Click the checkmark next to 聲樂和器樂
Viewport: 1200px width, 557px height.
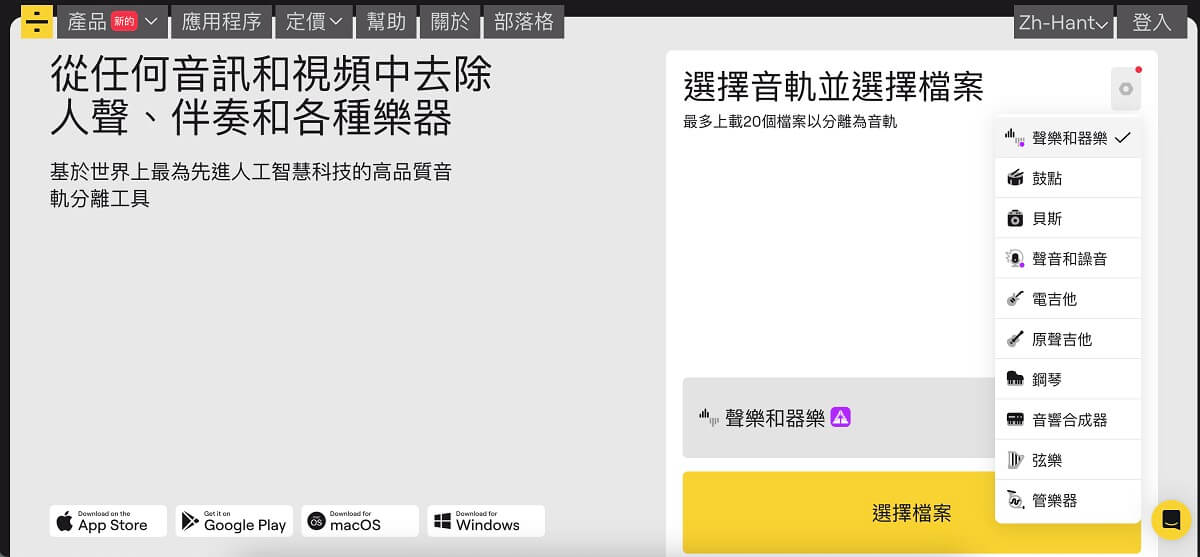point(1122,138)
